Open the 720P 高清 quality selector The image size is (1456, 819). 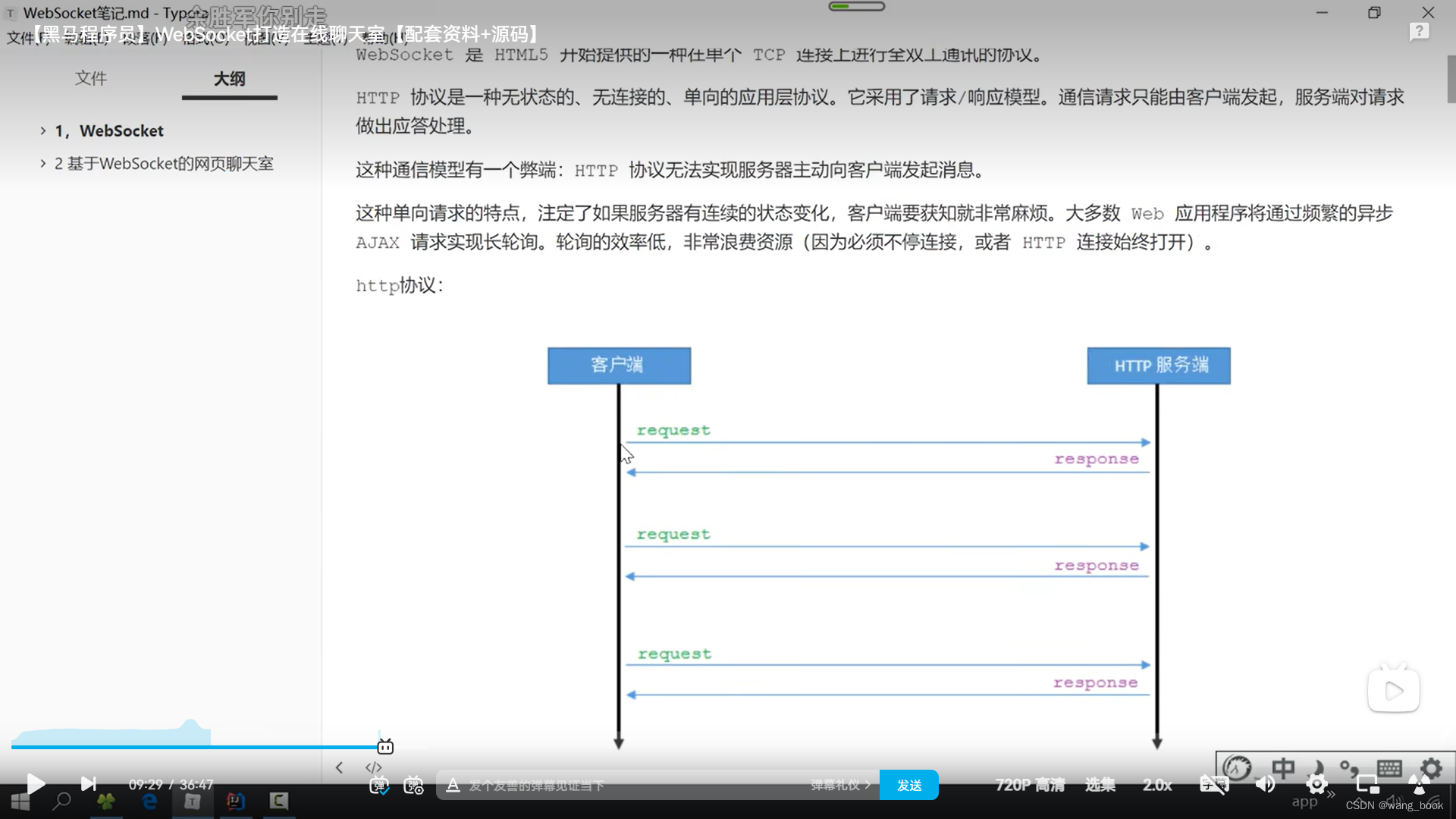(1029, 785)
